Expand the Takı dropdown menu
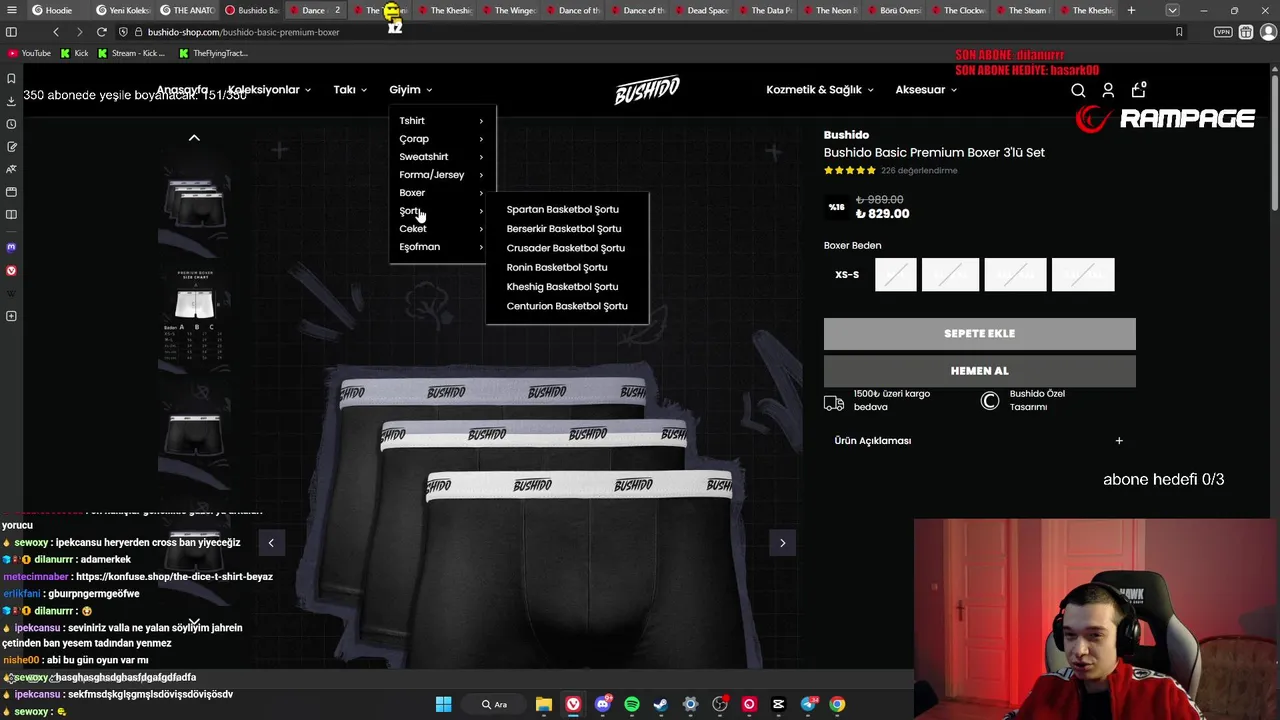The height and width of the screenshot is (720, 1280). click(x=350, y=90)
